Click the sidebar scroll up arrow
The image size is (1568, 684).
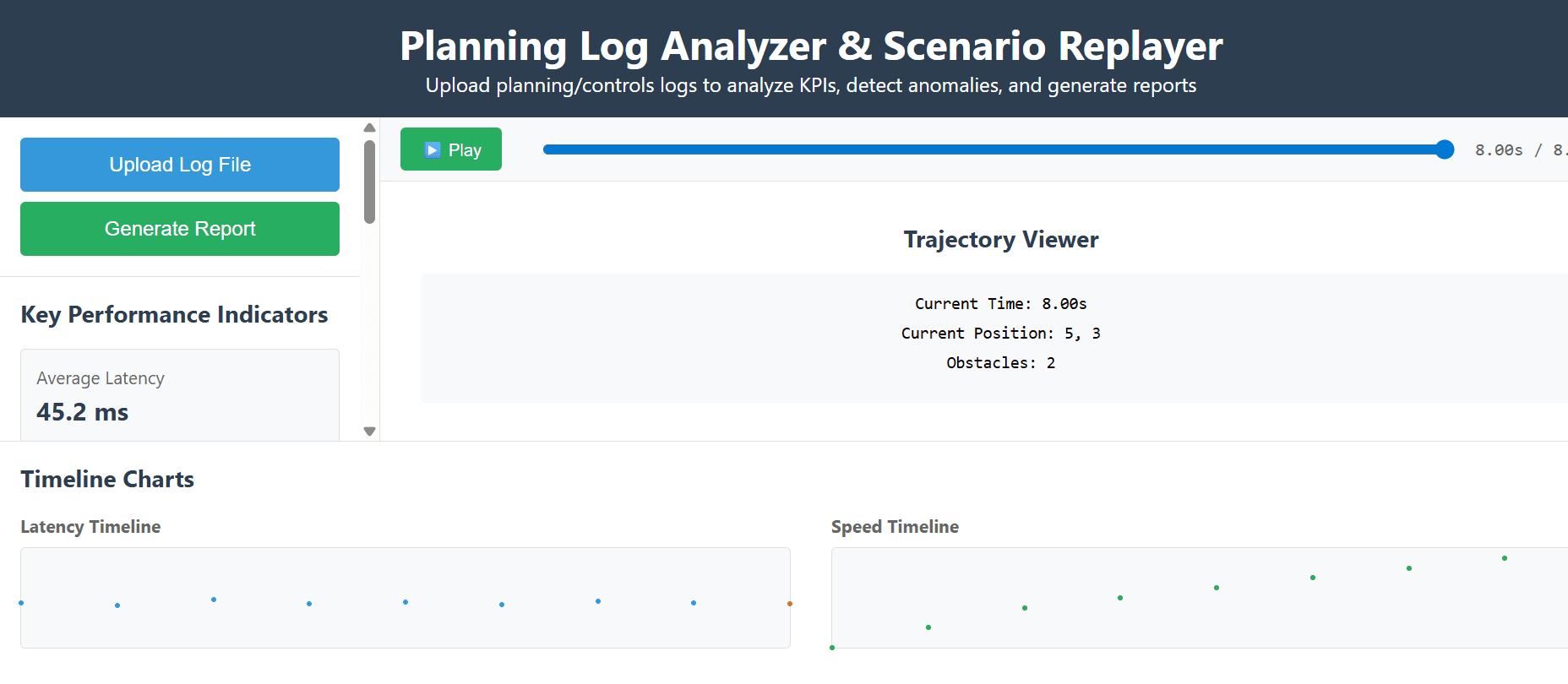tap(369, 128)
